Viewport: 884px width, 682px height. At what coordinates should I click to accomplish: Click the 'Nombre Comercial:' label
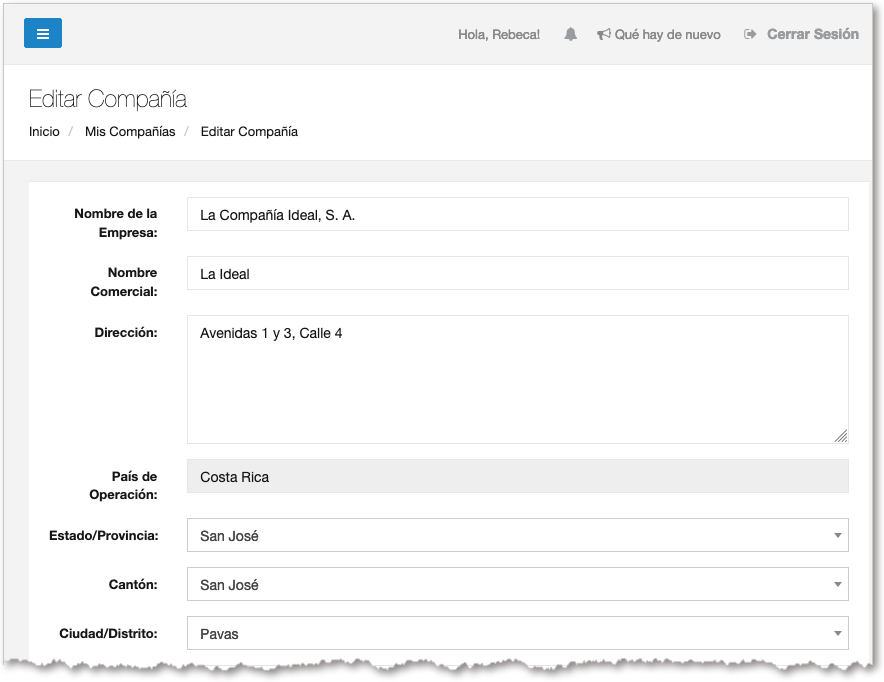click(124, 282)
